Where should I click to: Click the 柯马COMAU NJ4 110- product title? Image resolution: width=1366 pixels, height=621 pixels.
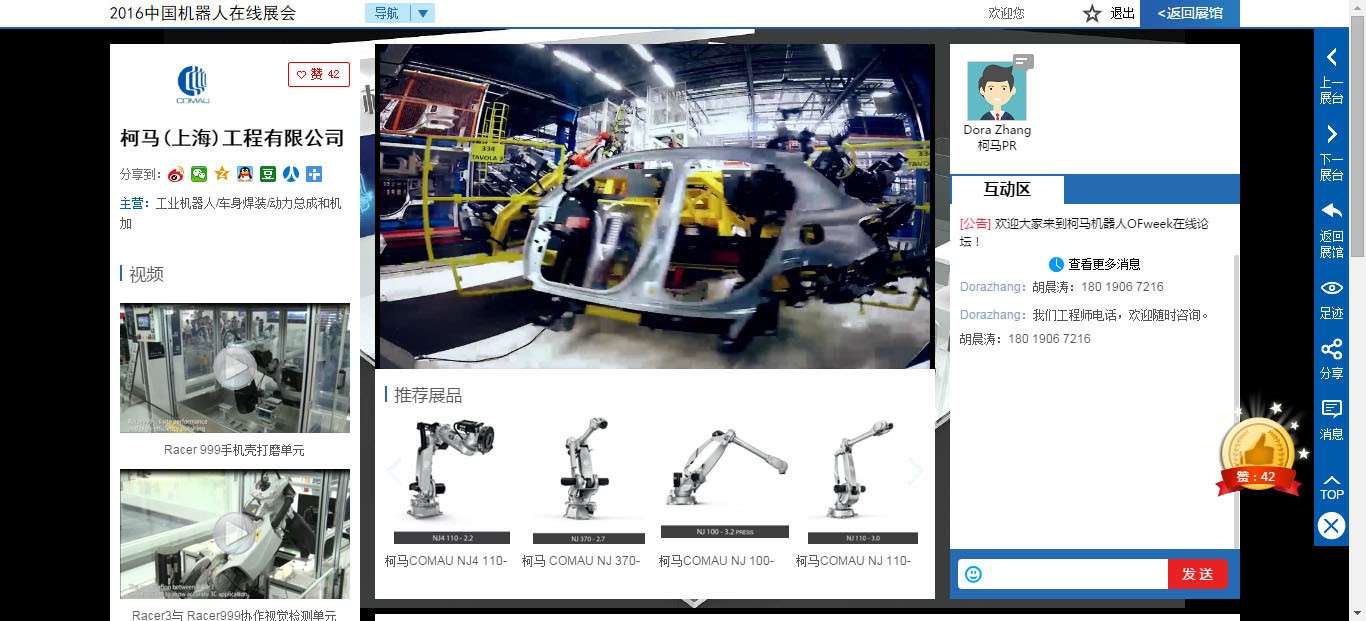pos(446,561)
